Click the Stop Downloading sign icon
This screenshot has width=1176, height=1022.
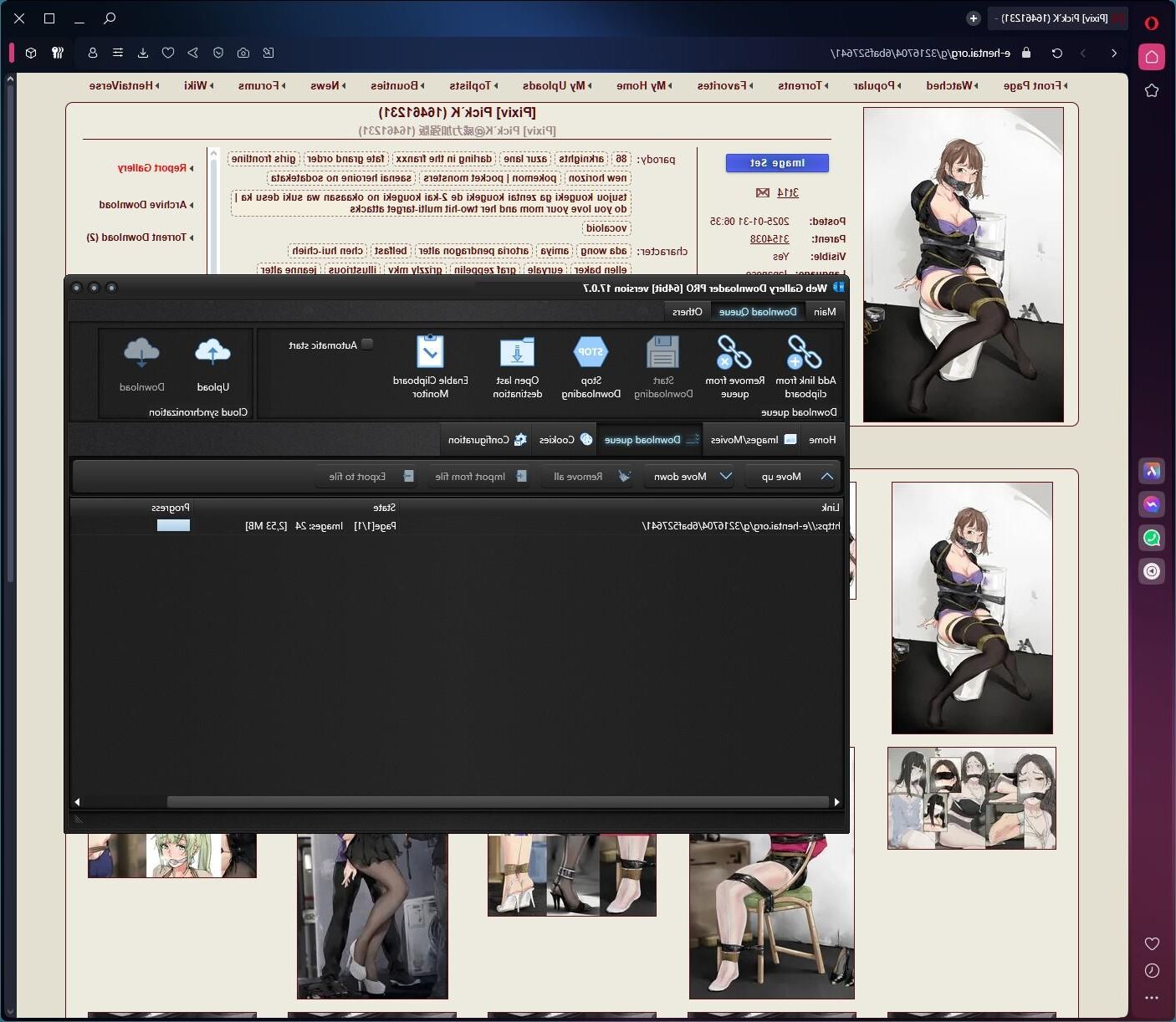(591, 351)
